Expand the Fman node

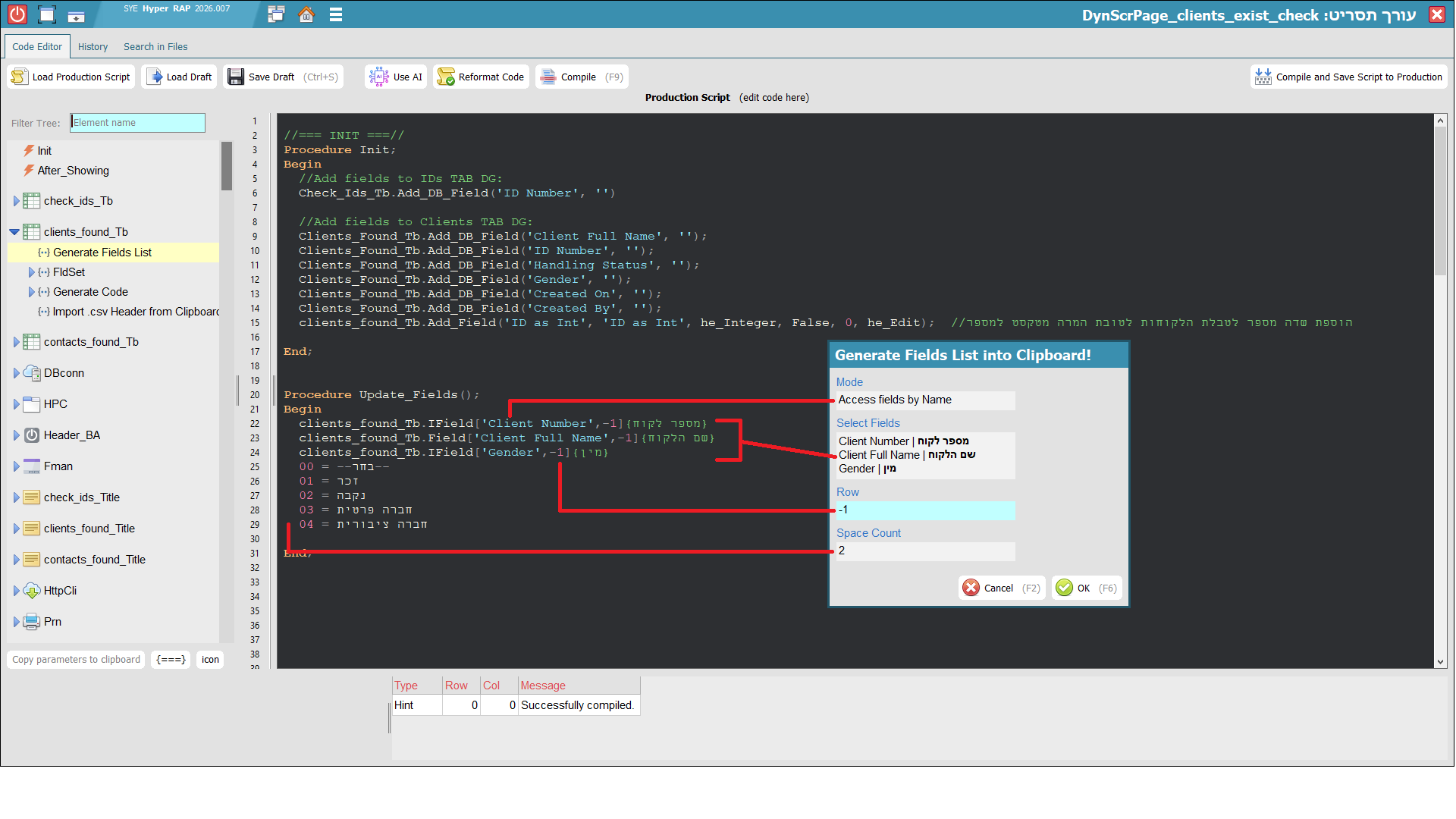point(17,466)
